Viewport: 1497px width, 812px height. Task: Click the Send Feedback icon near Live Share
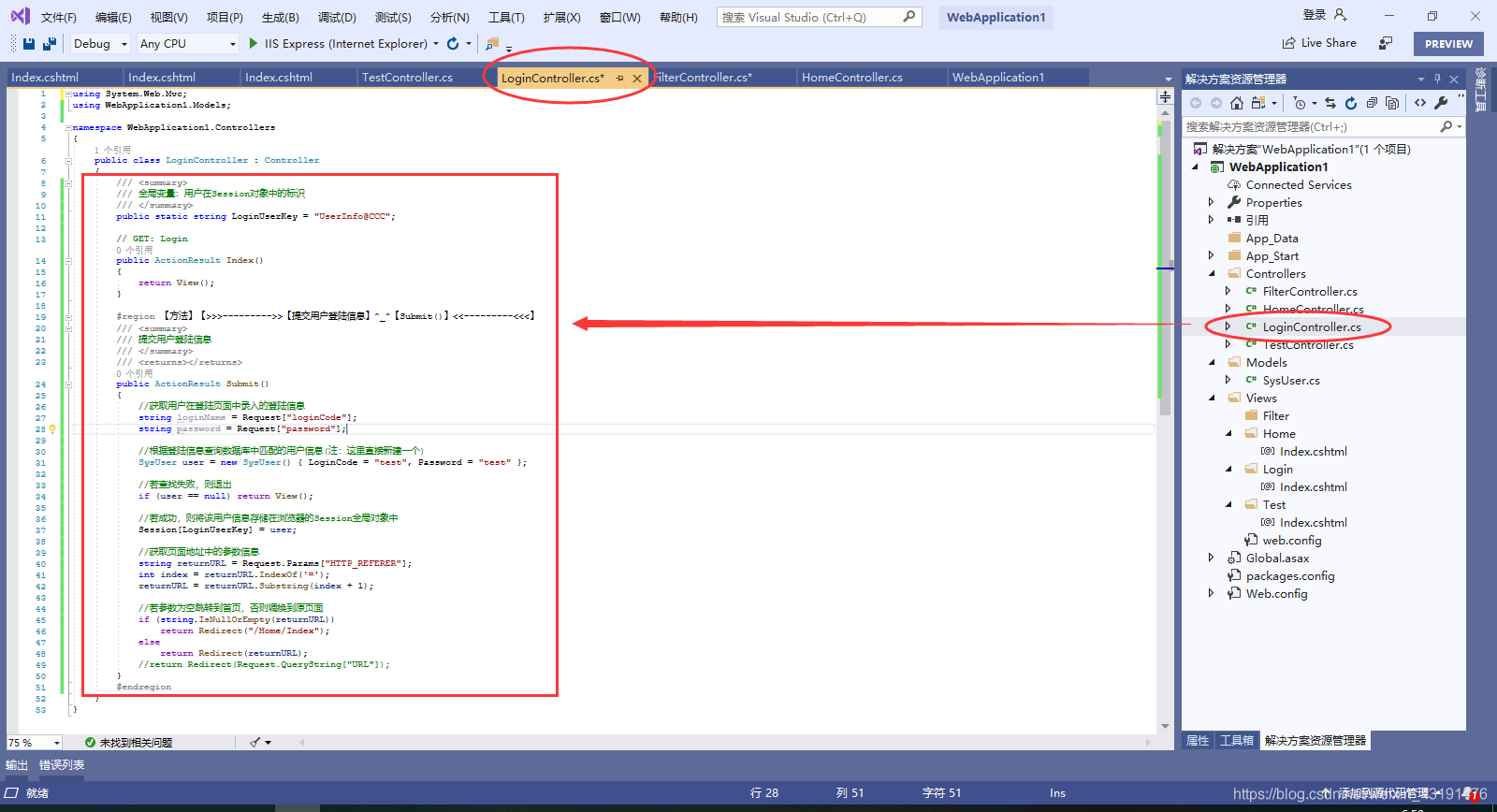(1386, 43)
